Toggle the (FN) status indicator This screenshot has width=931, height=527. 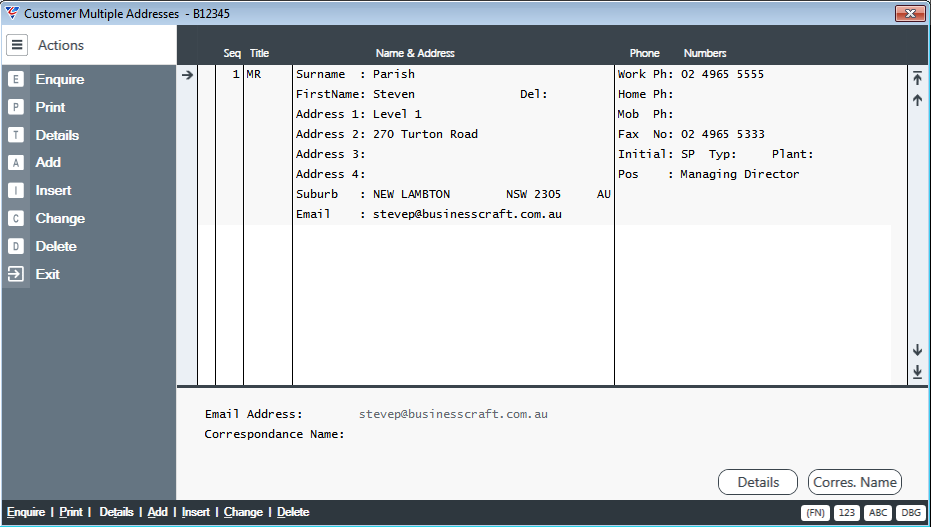[815, 513]
